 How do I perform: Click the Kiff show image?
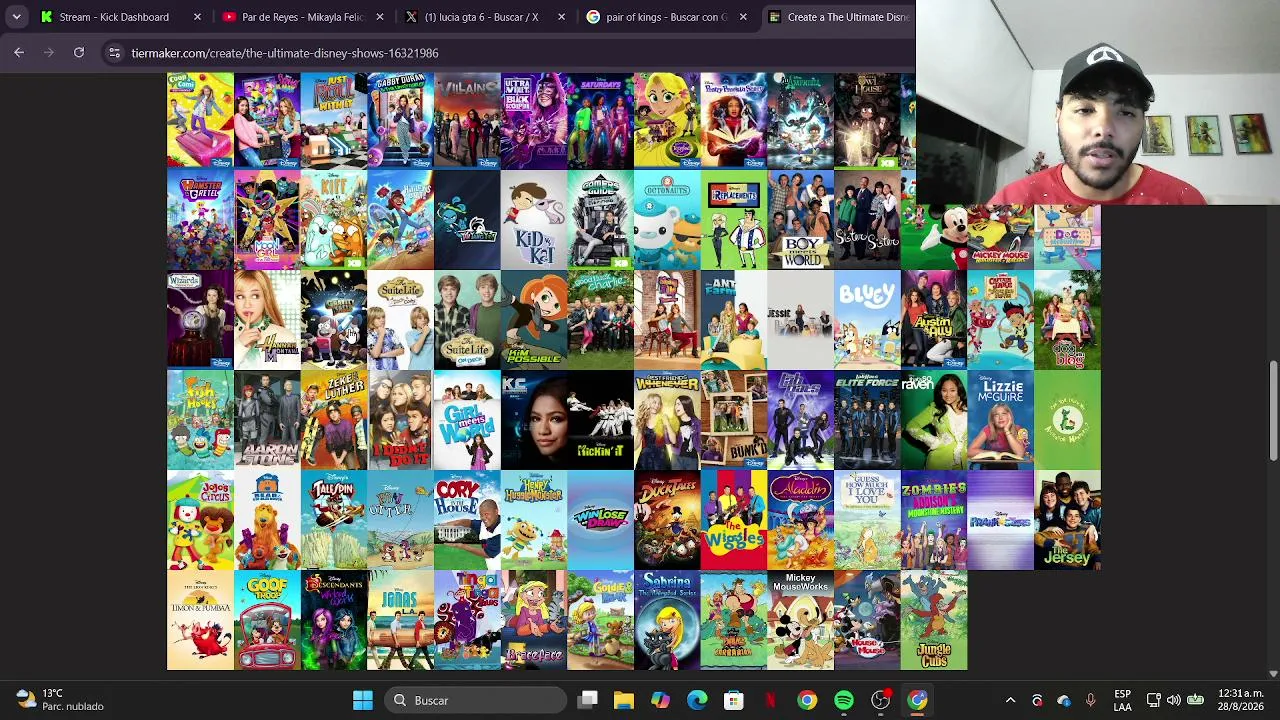(334, 220)
